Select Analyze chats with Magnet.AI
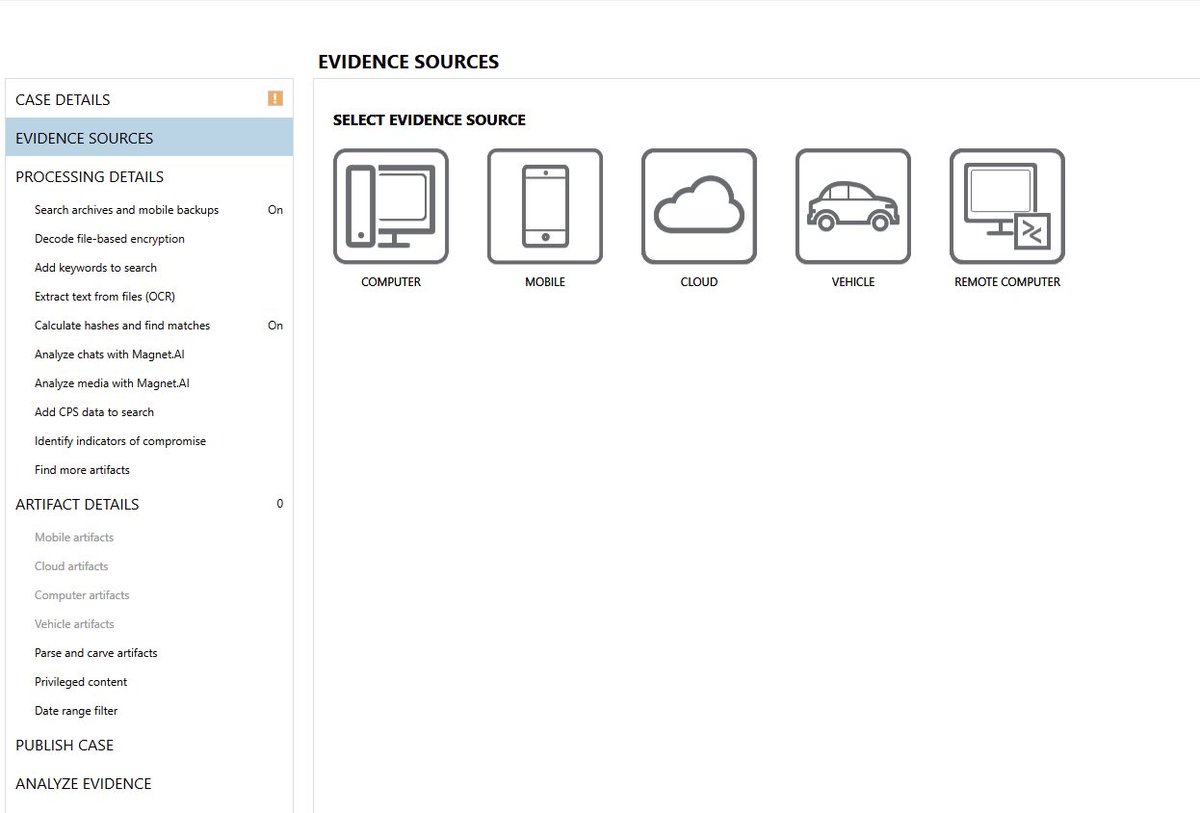Screen dimensions: 1200x813 coord(109,354)
